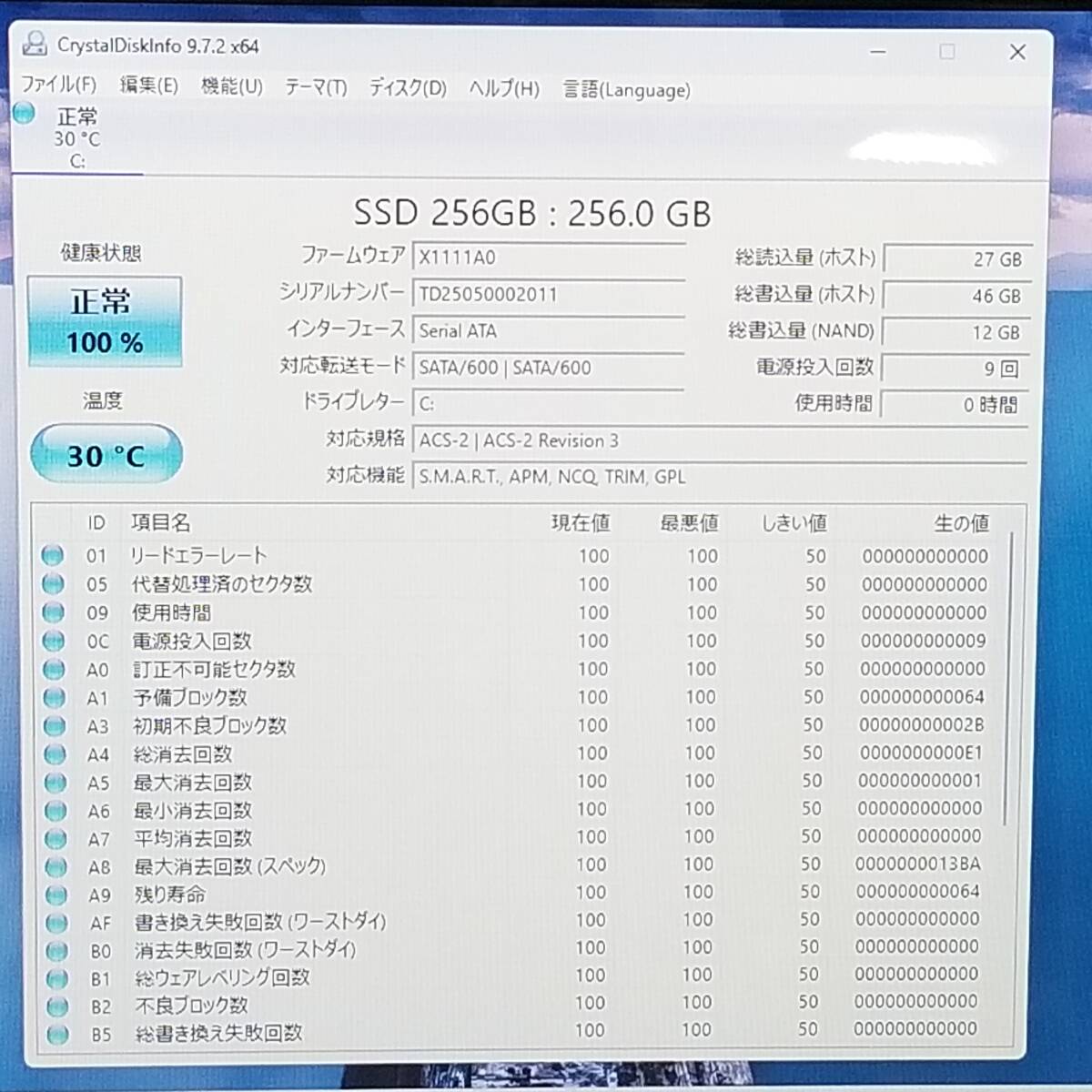The height and width of the screenshot is (1092, 1092).
Task: Click the drive letter field C:
Action: click(549, 404)
